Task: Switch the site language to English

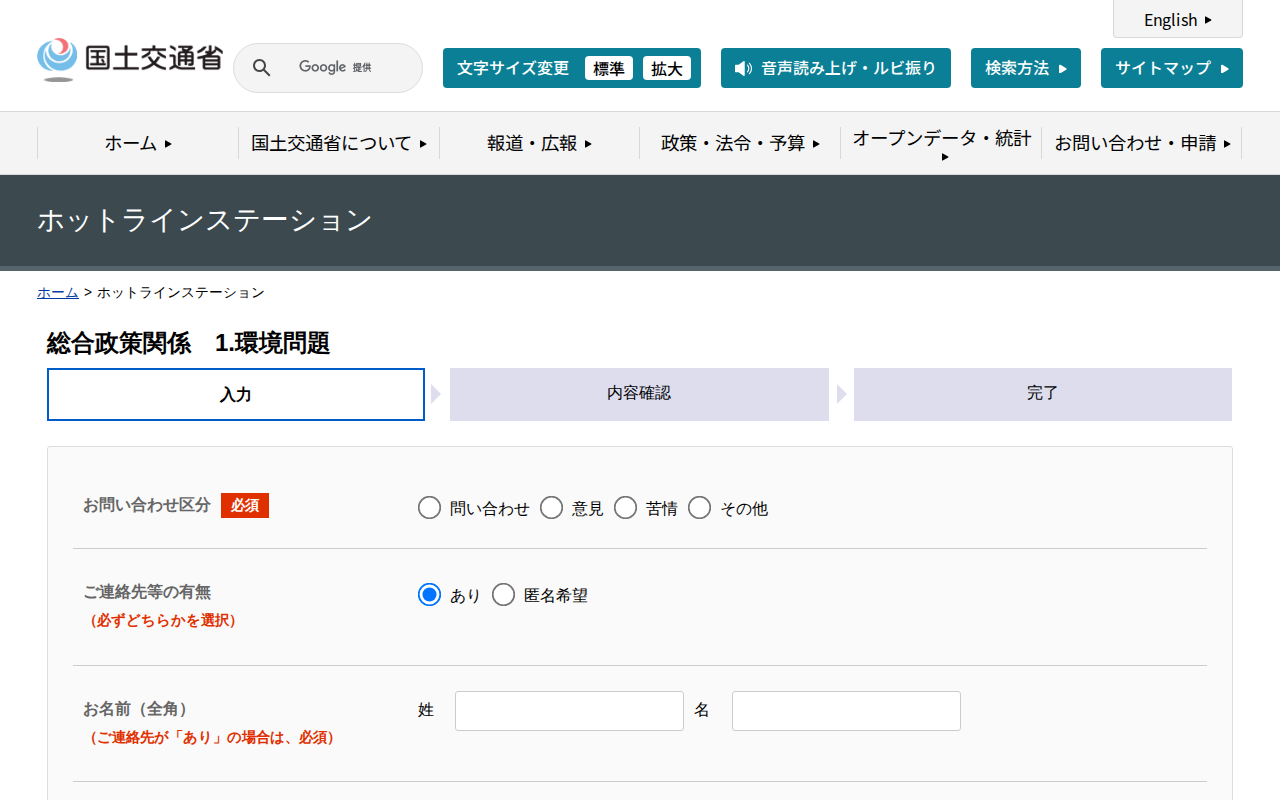Action: 1177,20
